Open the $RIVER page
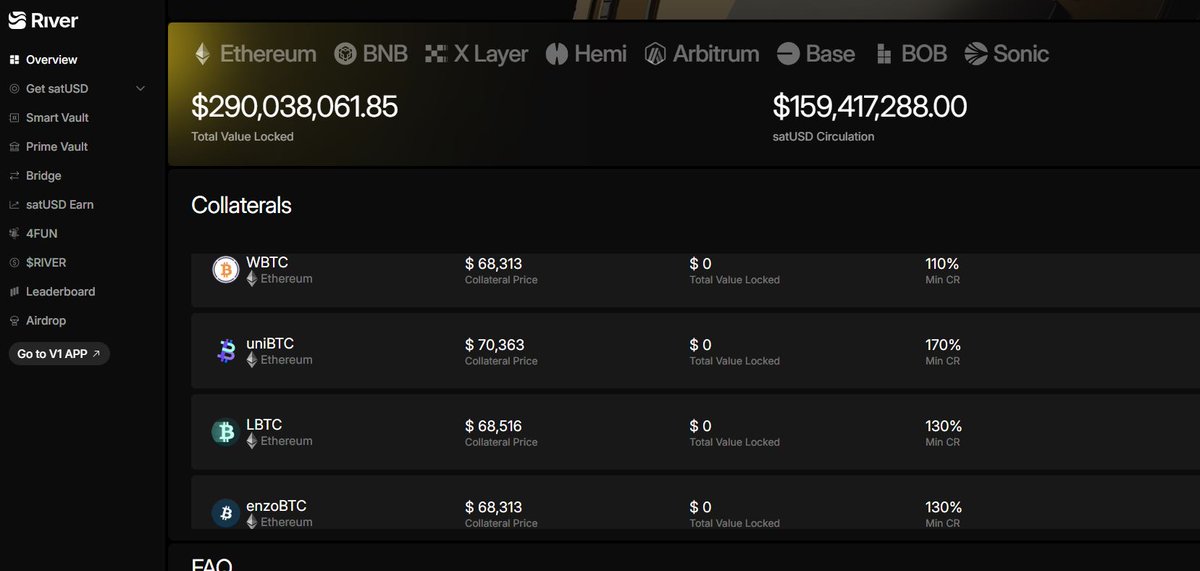The width and height of the screenshot is (1200, 571). click(x=46, y=263)
